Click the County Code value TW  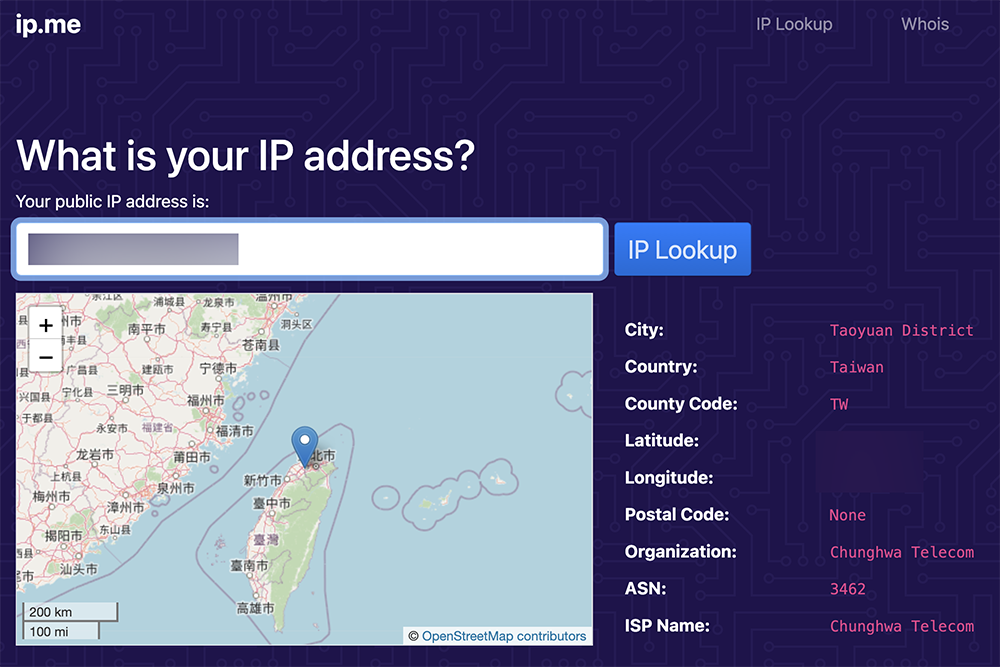tap(838, 404)
